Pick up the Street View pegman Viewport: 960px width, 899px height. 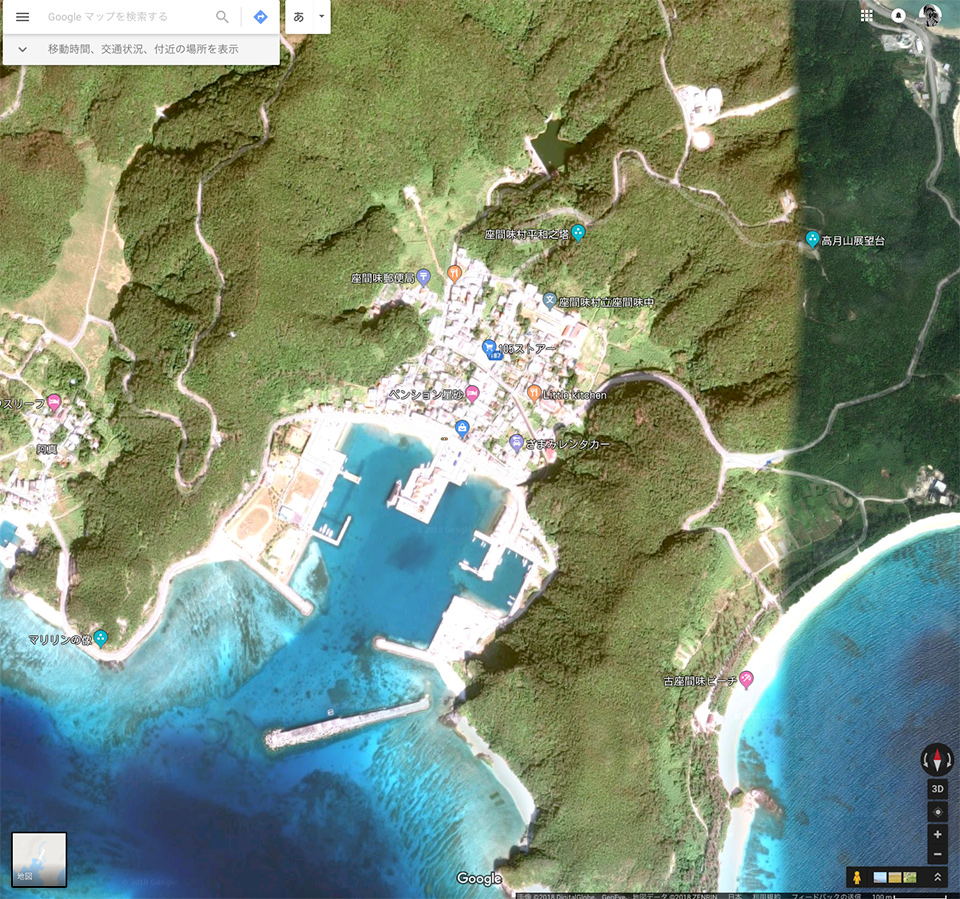coord(857,878)
